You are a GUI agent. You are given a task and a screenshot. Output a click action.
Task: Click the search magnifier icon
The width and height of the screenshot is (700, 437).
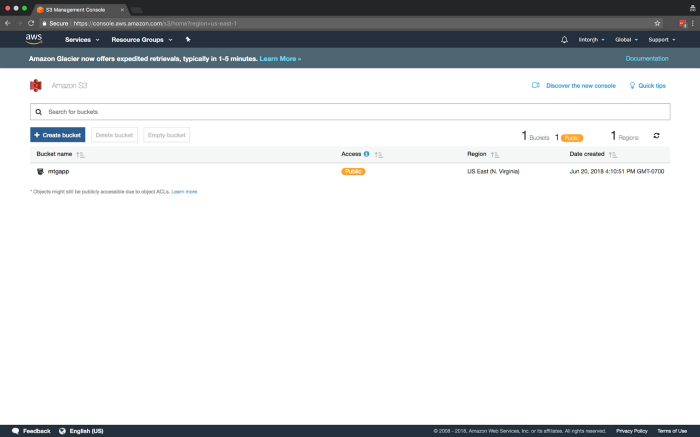click(39, 112)
